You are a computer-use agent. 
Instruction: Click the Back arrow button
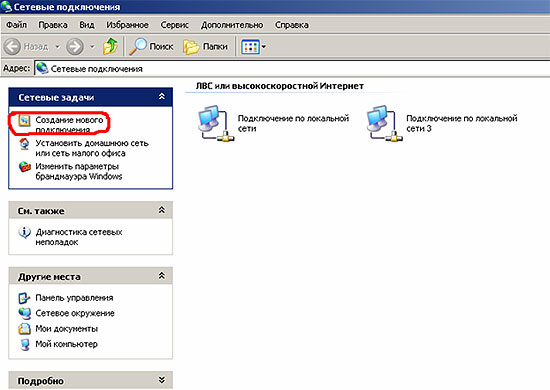pos(12,46)
